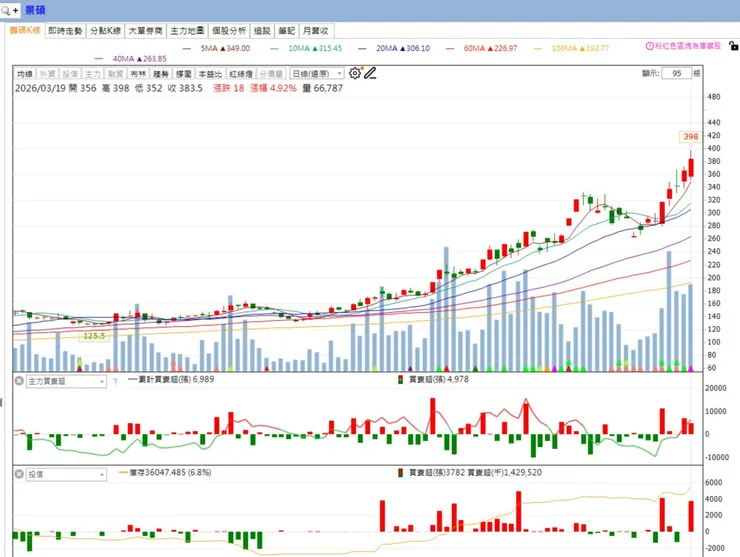The image size is (740, 557).
Task: Click the pink hint text about 籌碼股
Action: [688, 46]
